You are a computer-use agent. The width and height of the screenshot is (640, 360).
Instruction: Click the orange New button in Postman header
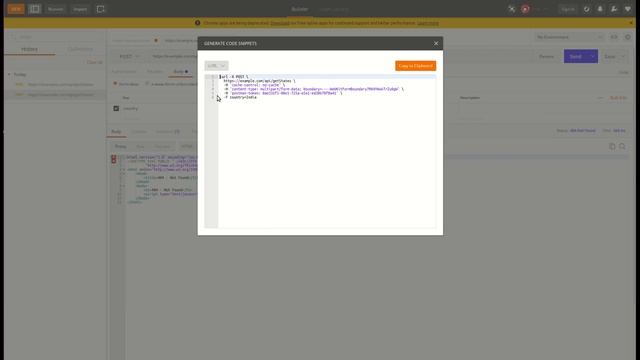[16, 9]
